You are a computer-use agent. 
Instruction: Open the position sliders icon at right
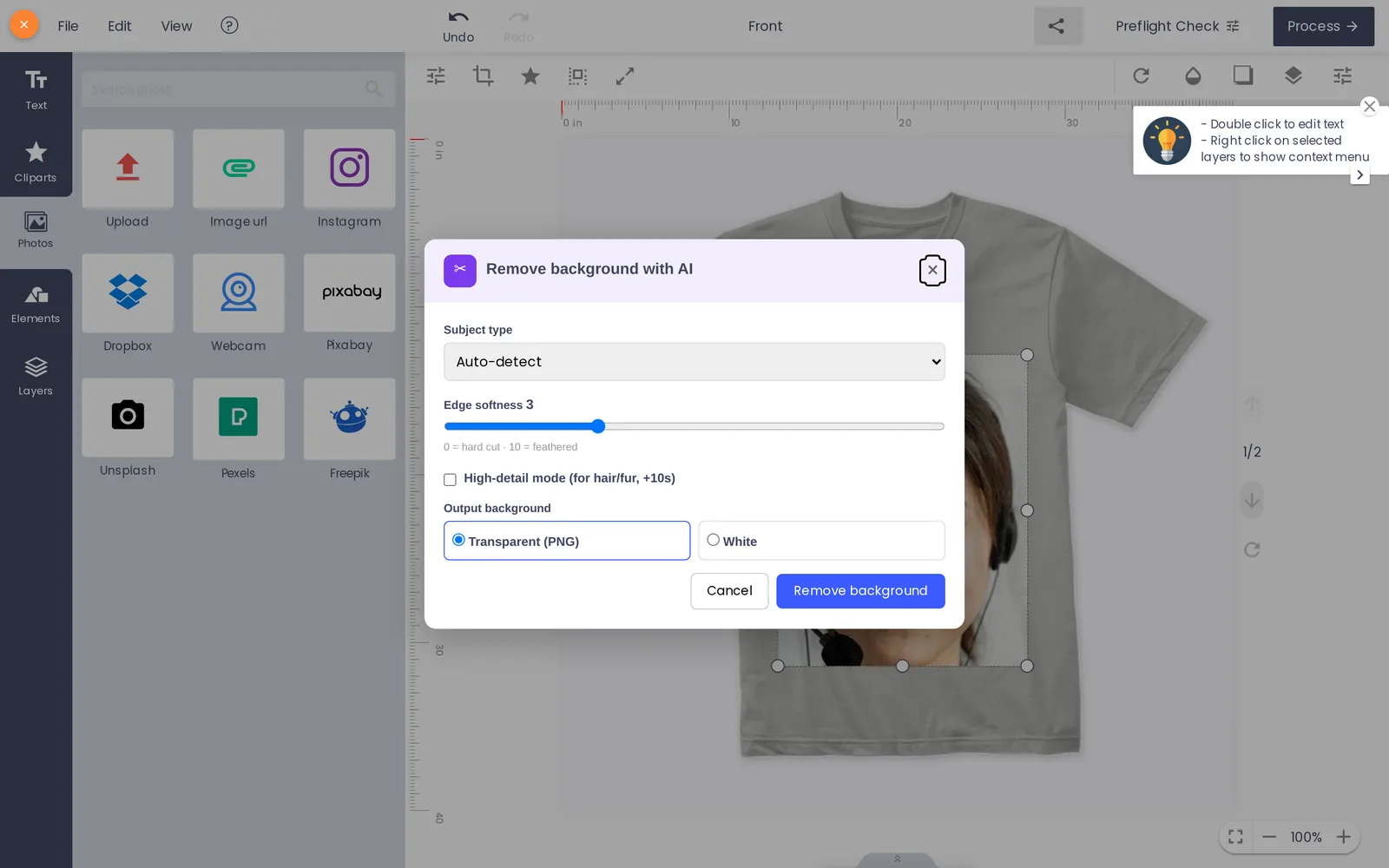1343,76
